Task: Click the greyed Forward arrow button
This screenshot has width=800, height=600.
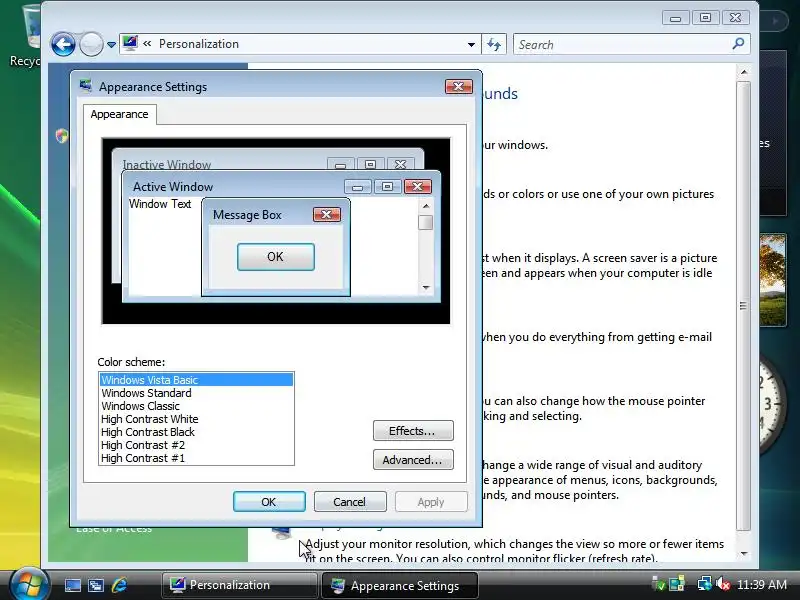Action: tap(91, 44)
